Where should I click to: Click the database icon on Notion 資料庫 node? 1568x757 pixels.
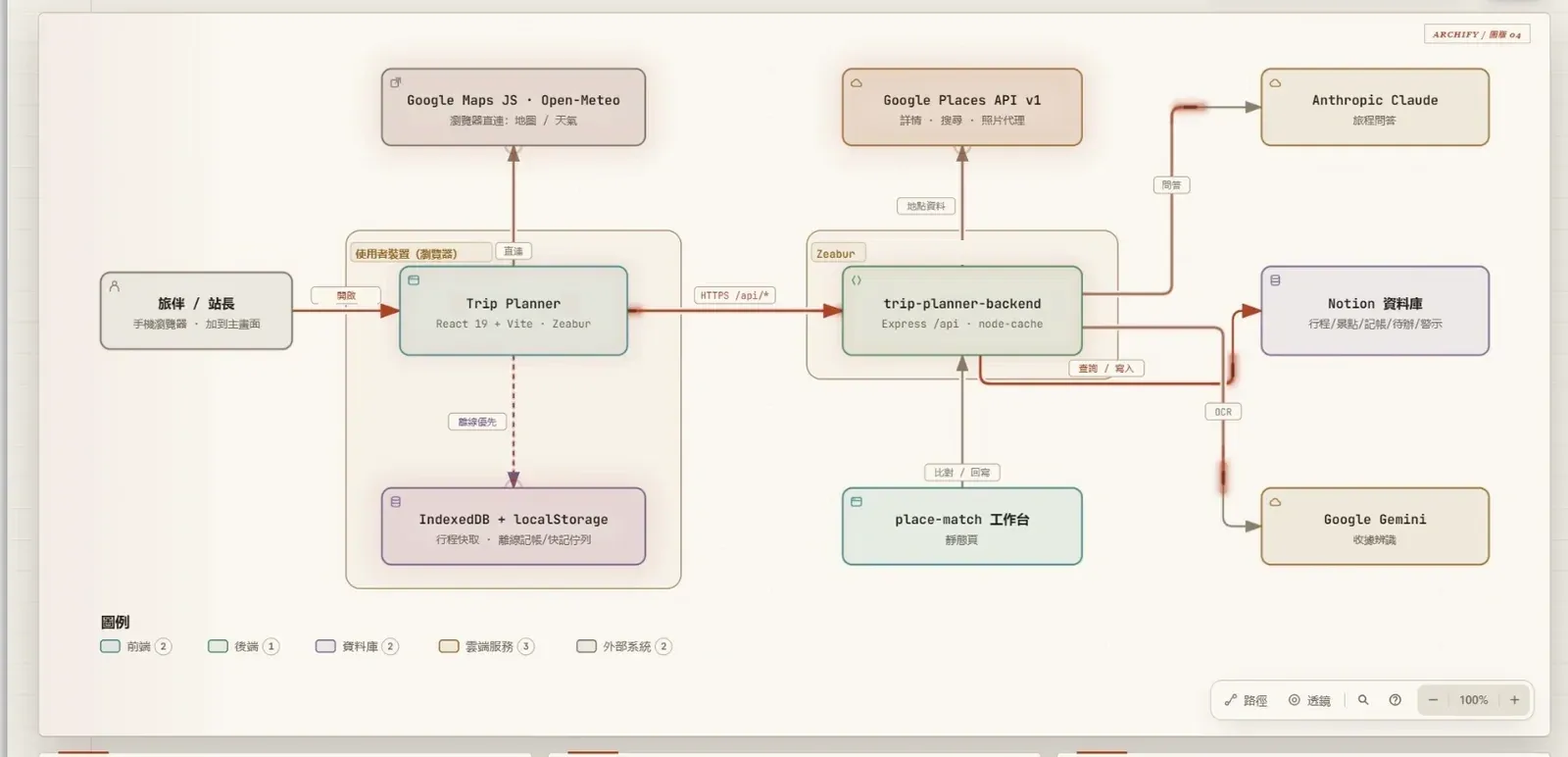point(1275,280)
